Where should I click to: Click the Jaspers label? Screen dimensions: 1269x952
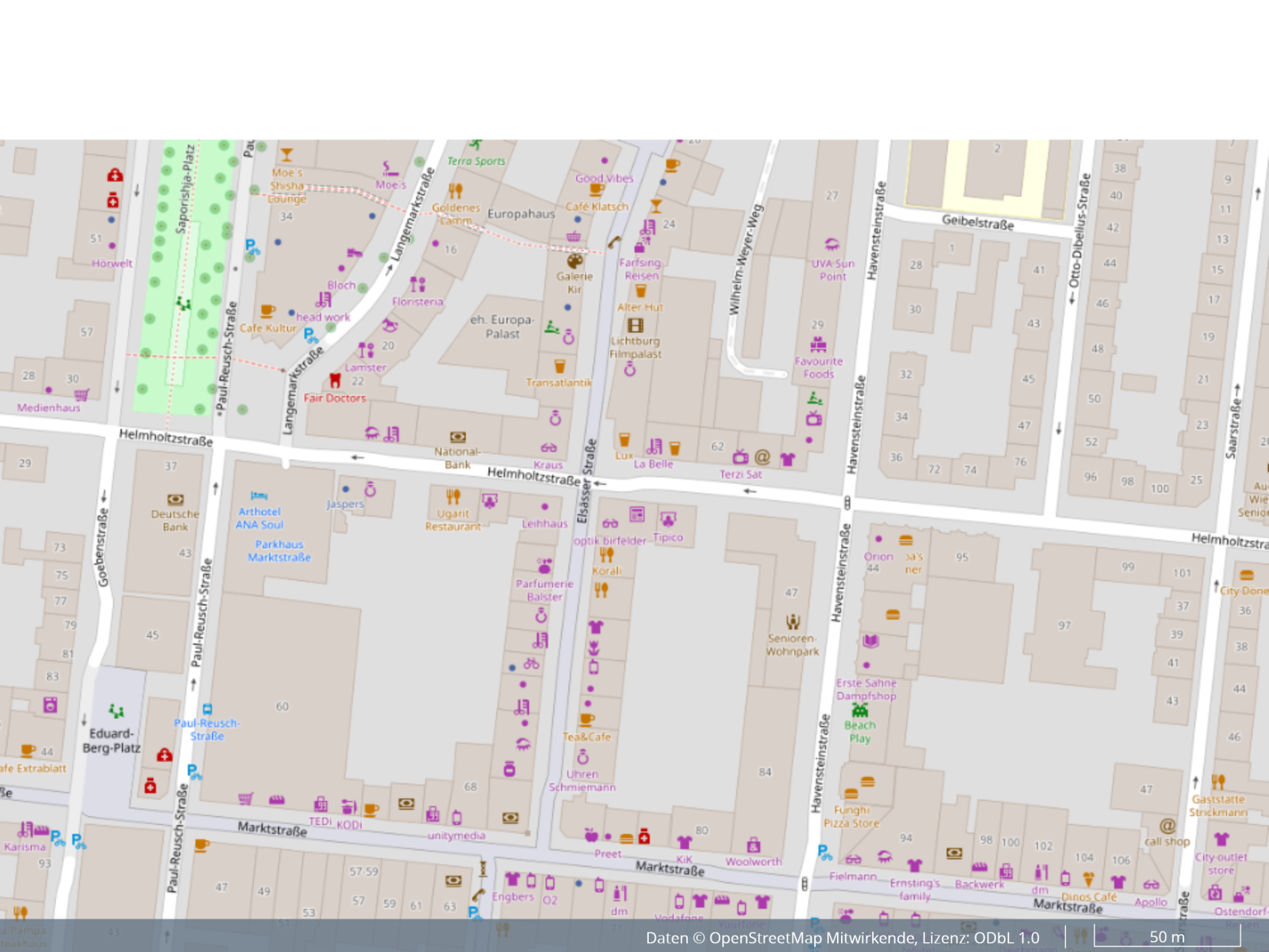[x=346, y=504]
